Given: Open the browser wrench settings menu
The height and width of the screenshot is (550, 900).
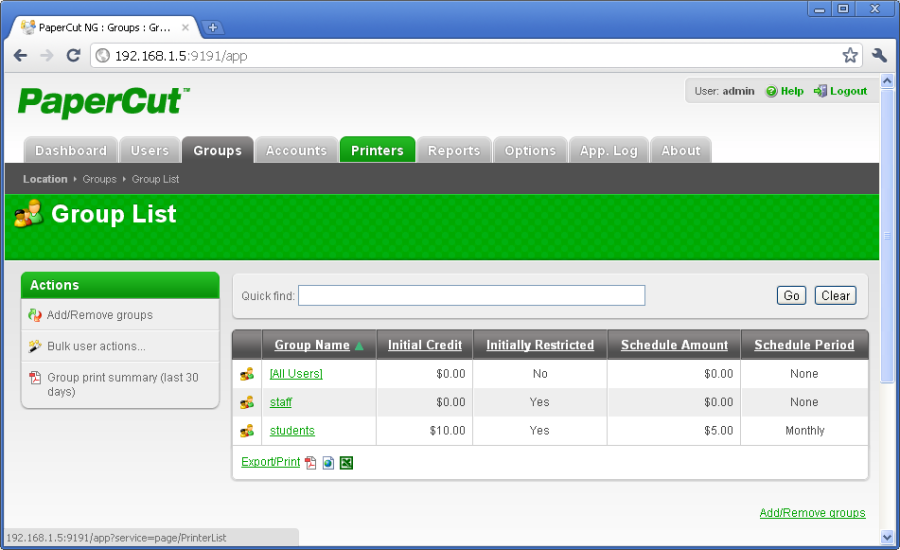Looking at the screenshot, I should (879, 56).
